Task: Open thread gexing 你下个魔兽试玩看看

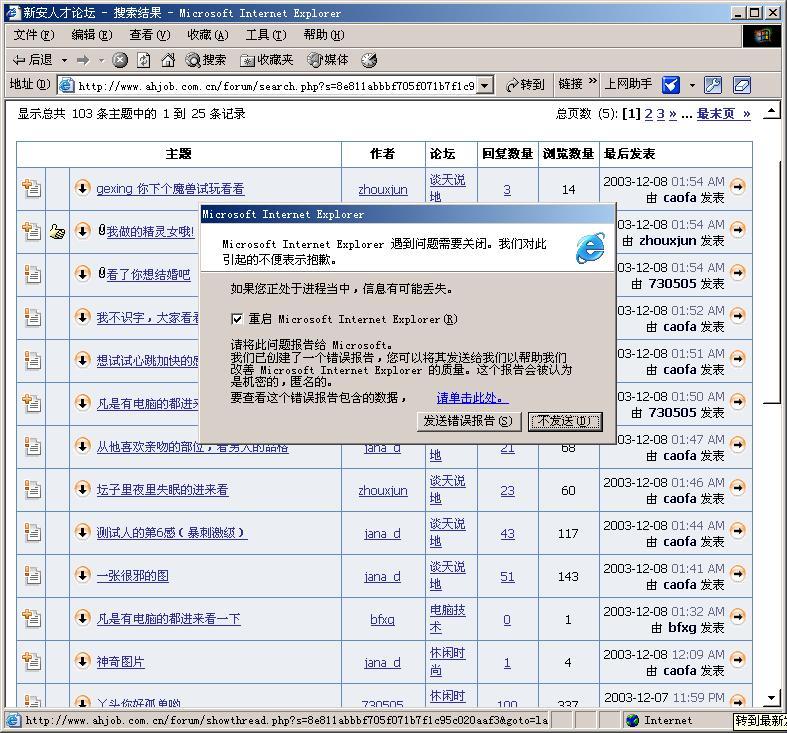Action: coord(170,189)
